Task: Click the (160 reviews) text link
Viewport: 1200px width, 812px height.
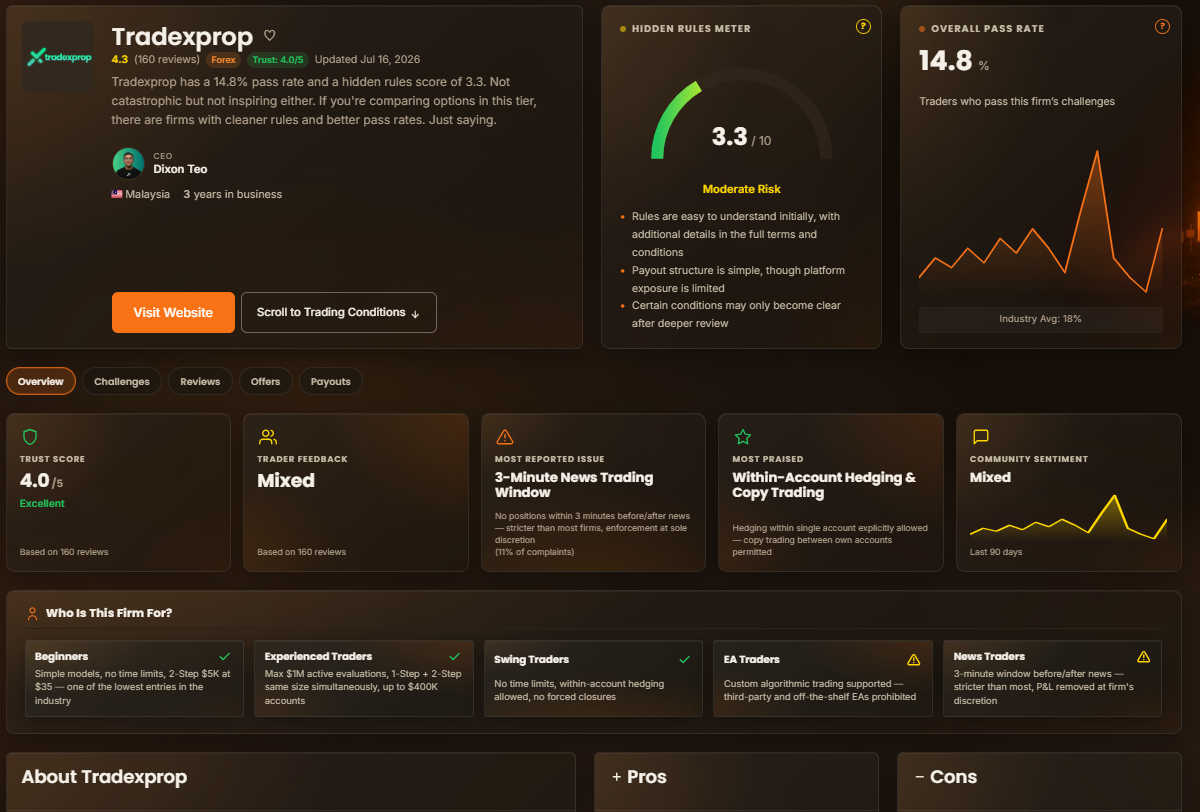Action: 167,60
